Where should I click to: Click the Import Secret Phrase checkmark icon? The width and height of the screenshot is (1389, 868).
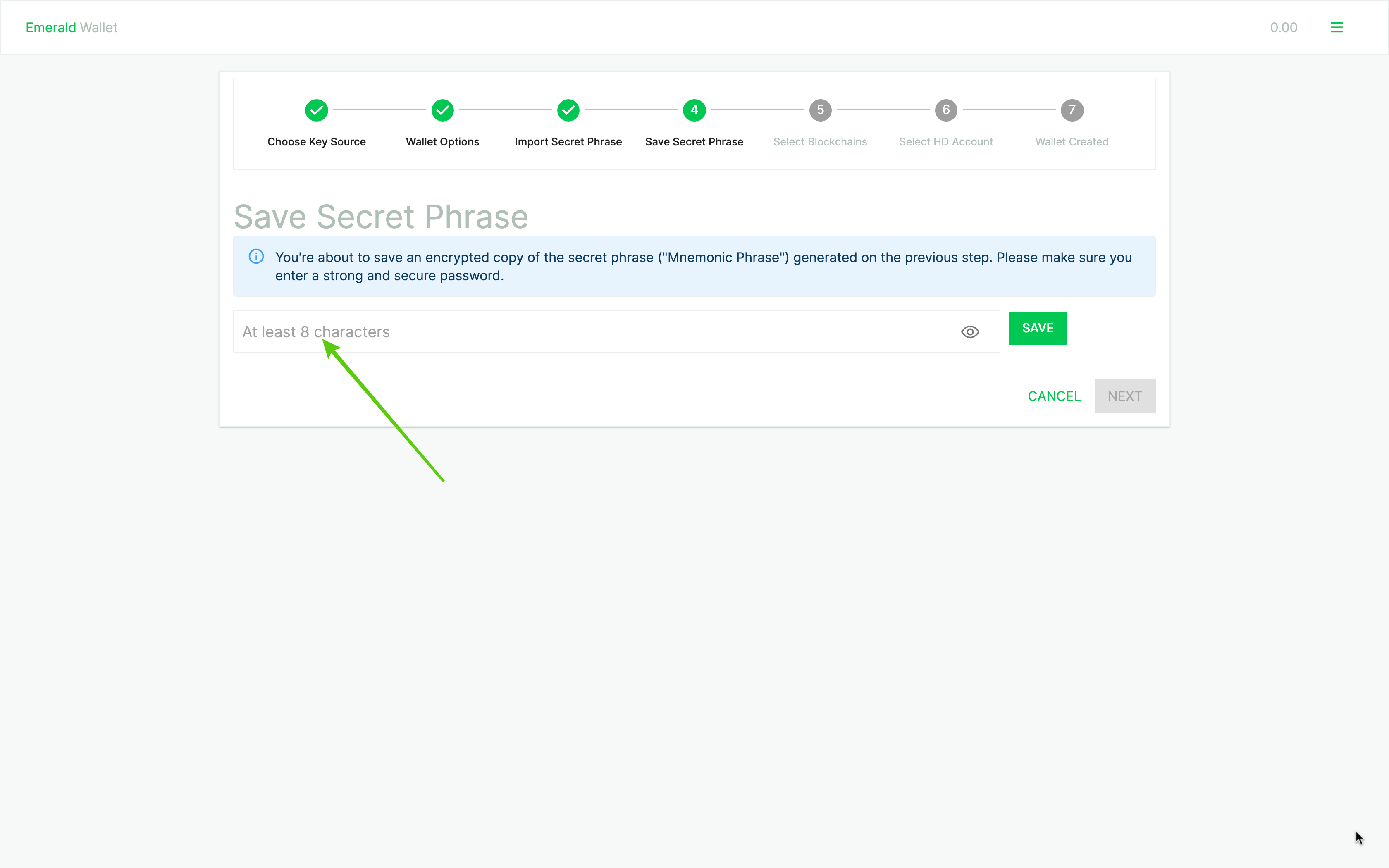point(568,110)
